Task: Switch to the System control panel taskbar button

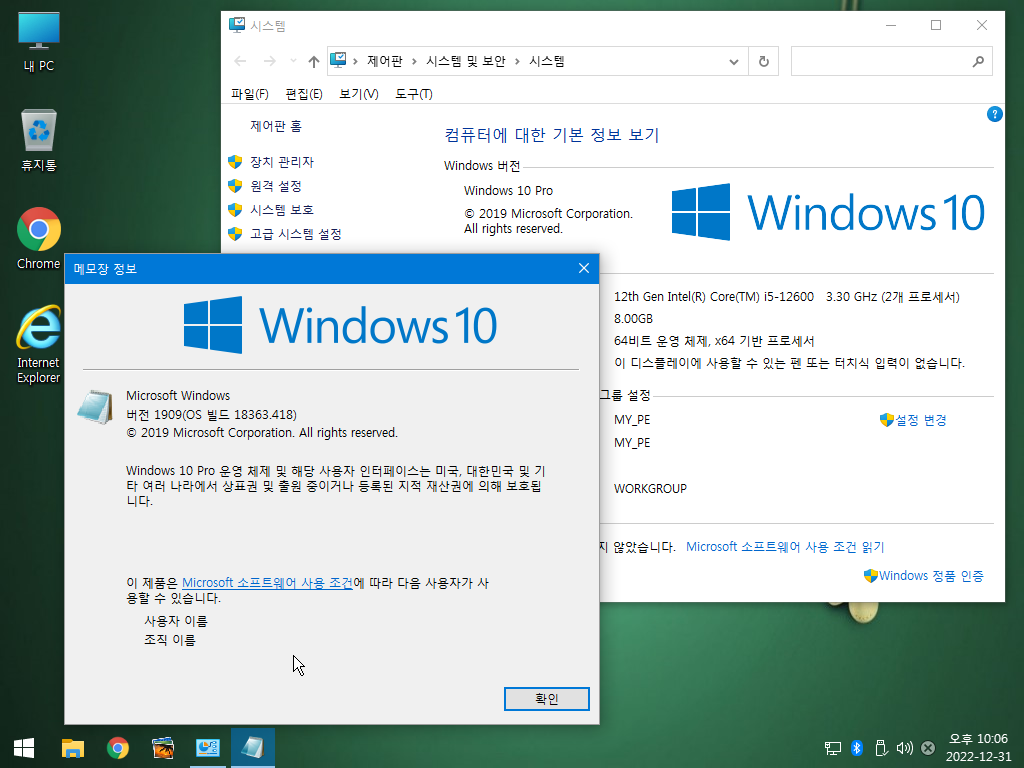Action: pos(208,748)
